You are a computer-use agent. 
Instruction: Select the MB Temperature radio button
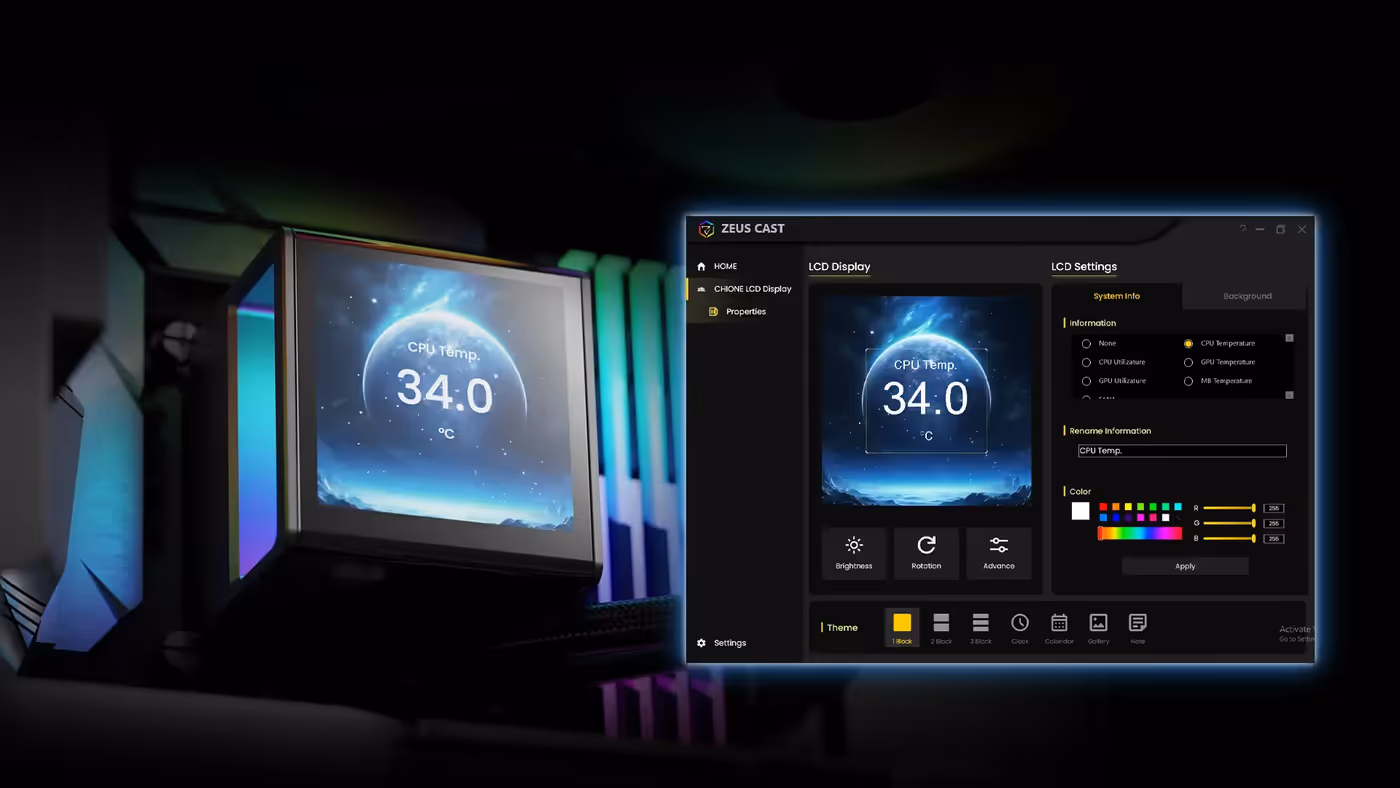click(1188, 381)
